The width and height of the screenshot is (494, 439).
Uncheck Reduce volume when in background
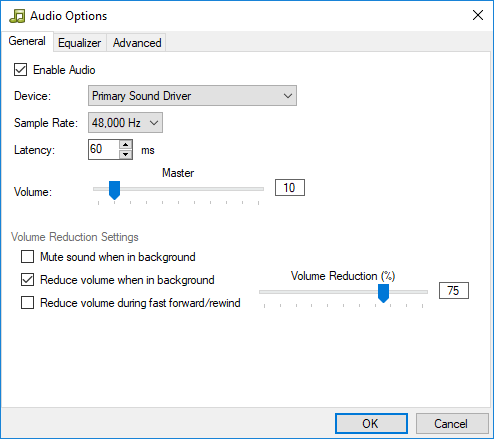(27, 280)
